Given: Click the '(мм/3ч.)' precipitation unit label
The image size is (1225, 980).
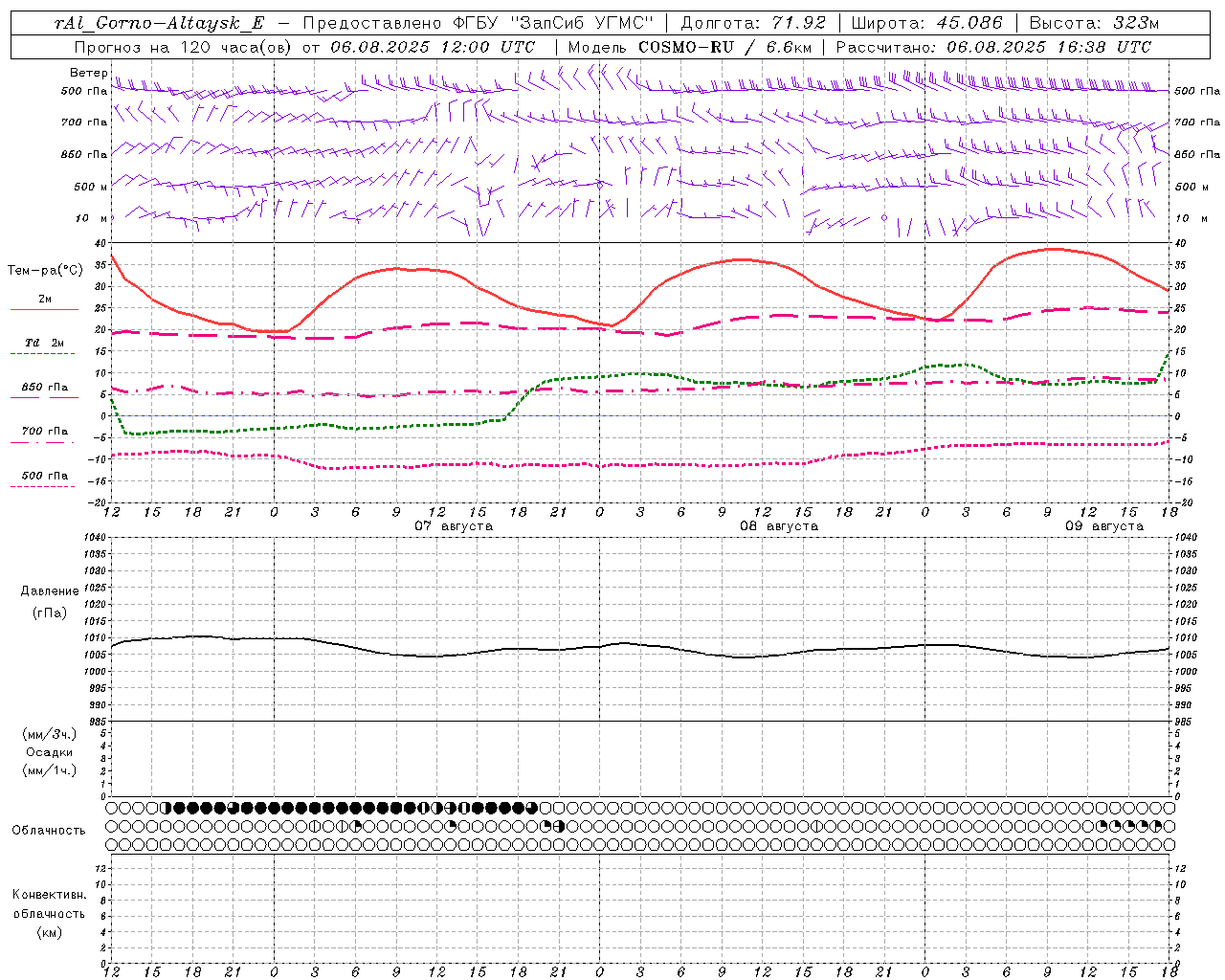Looking at the screenshot, I should coord(50,734).
